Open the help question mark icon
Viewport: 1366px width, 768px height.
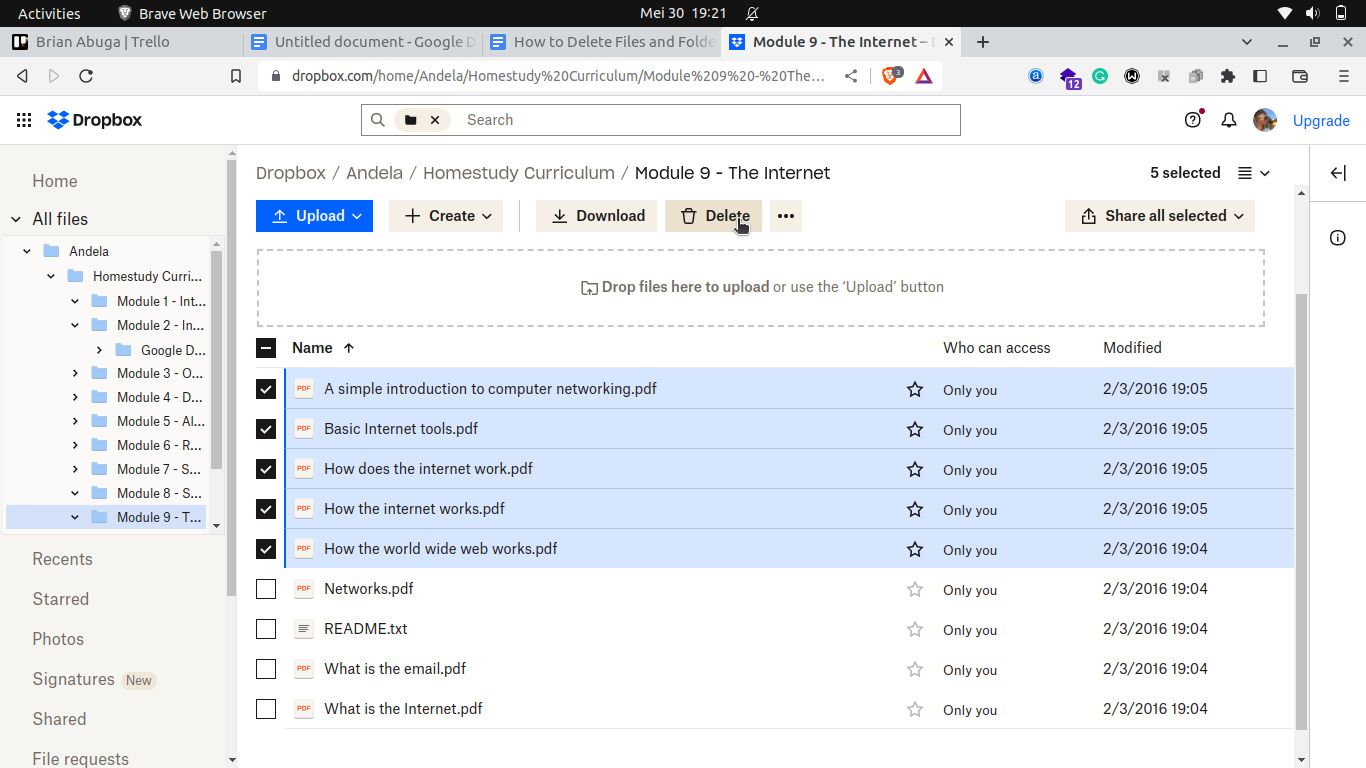(1193, 120)
